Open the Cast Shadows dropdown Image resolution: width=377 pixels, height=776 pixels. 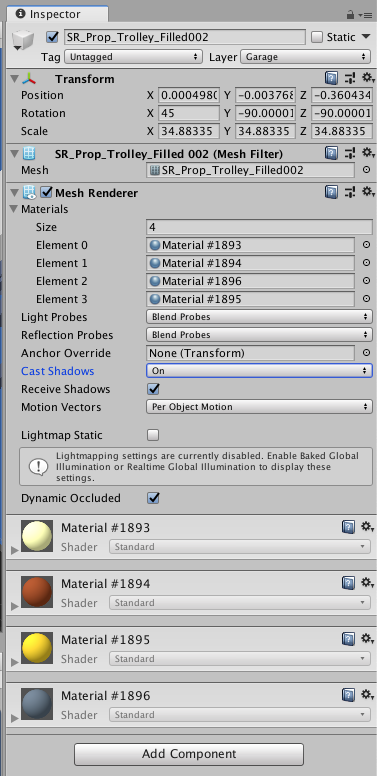point(259,371)
